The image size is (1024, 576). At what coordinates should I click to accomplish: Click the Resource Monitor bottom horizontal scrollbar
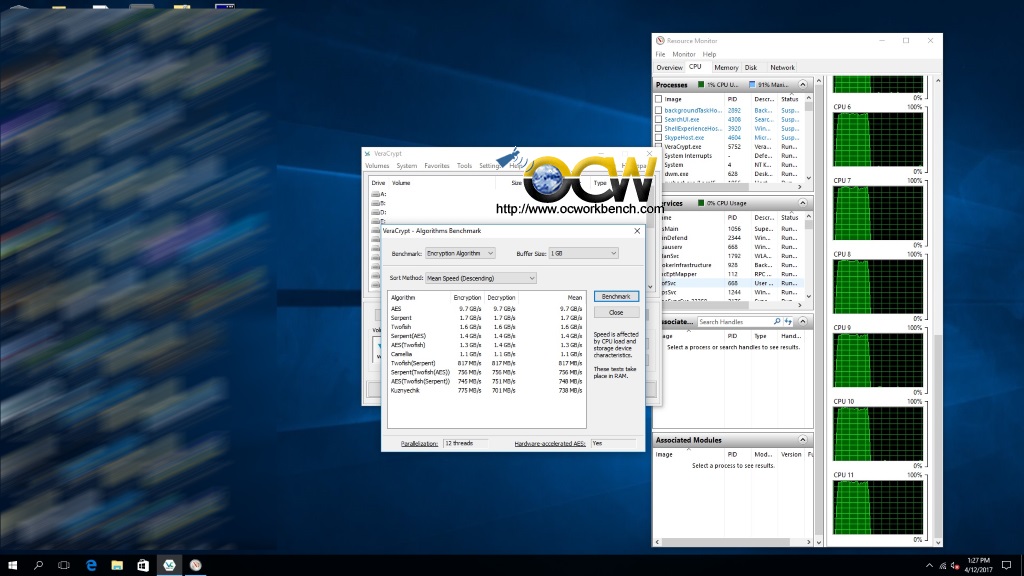[x=733, y=542]
